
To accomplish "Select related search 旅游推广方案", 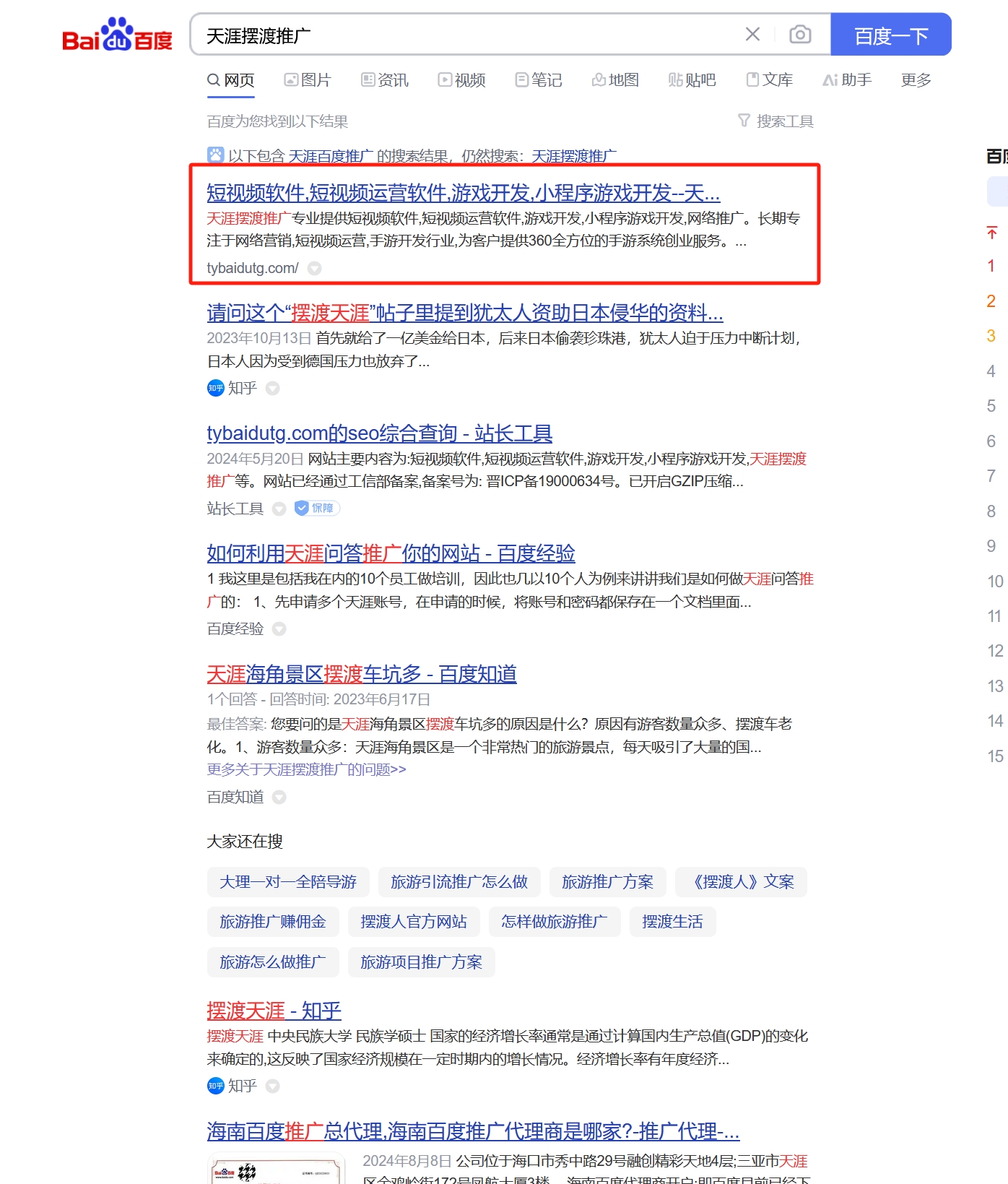I will pos(608,882).
